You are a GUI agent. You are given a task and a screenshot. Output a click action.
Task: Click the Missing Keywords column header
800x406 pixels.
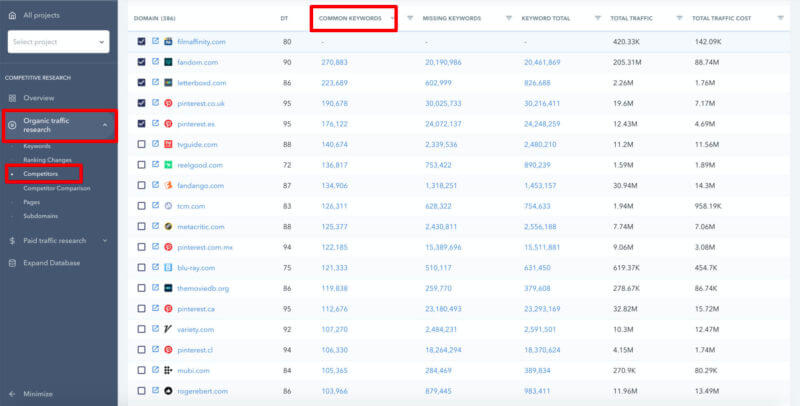tap(452, 18)
